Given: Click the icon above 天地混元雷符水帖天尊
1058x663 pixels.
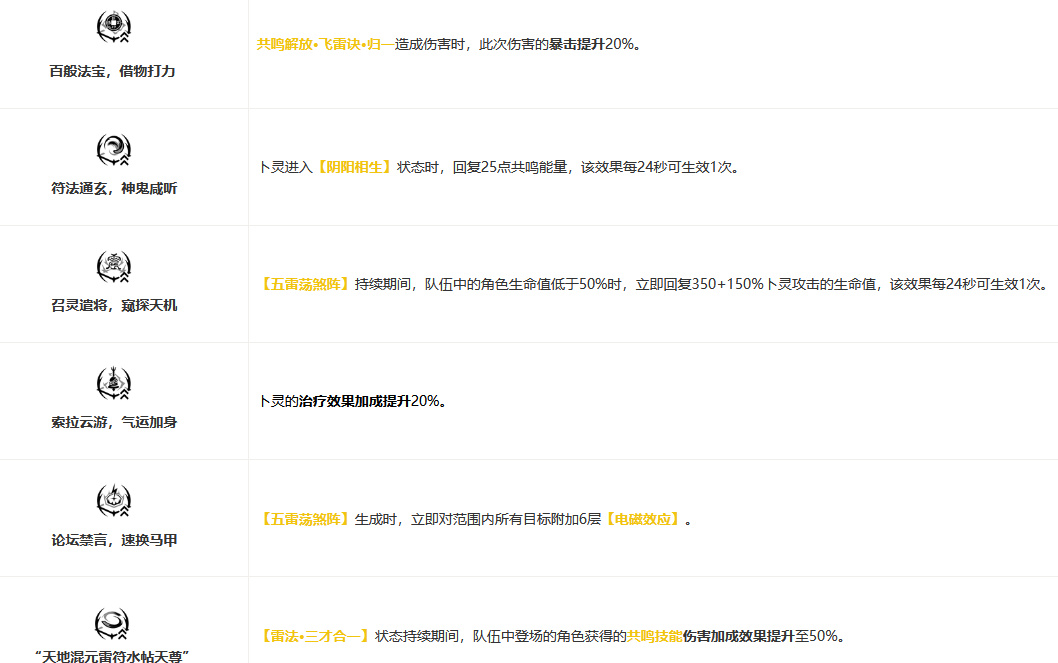Looking at the screenshot, I should point(112,624).
